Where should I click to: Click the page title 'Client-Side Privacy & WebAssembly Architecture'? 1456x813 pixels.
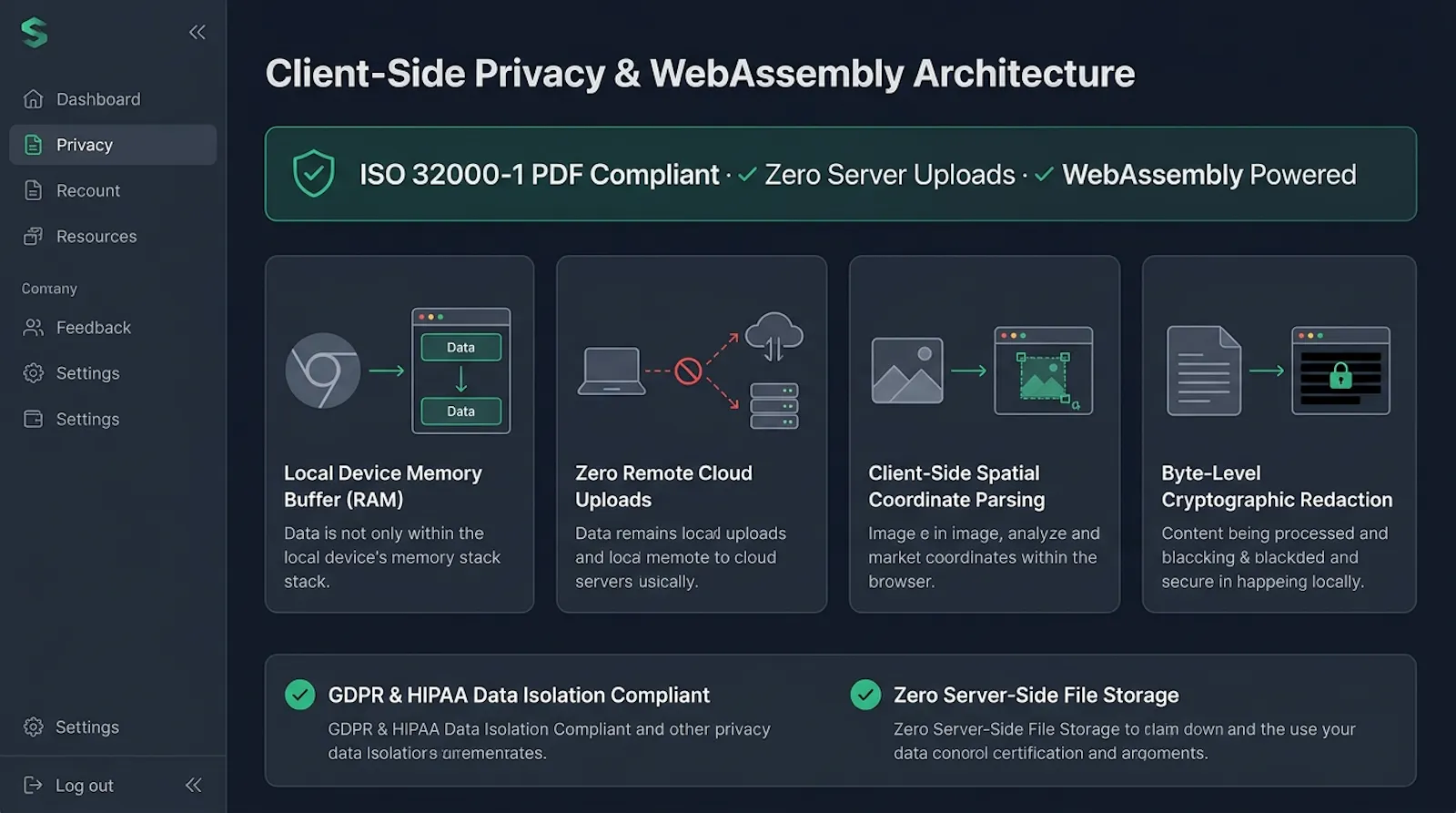point(700,74)
